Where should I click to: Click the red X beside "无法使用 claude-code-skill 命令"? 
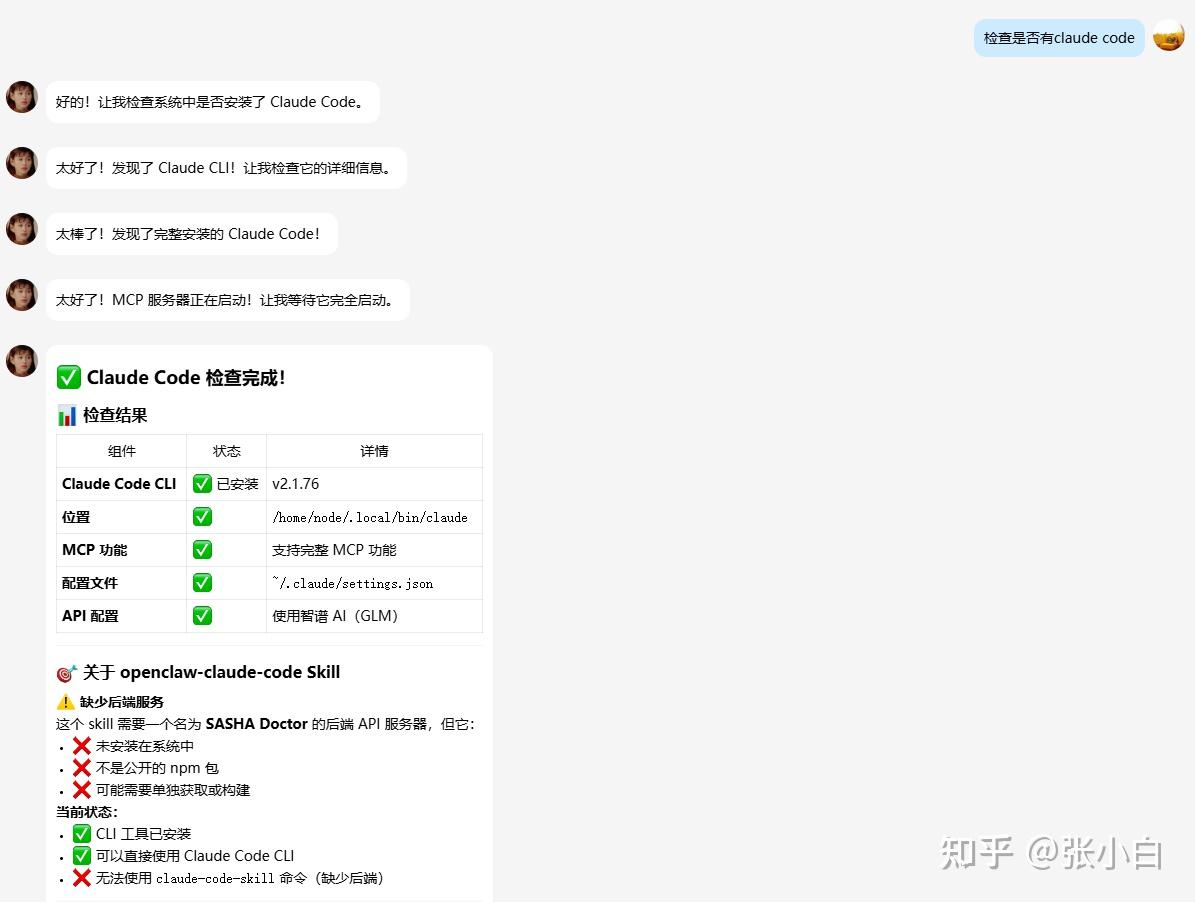click(82, 878)
